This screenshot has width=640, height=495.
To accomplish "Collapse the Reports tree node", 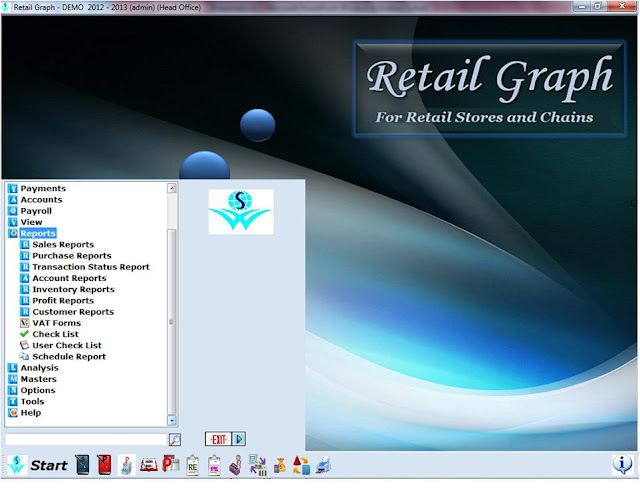I will 38,233.
